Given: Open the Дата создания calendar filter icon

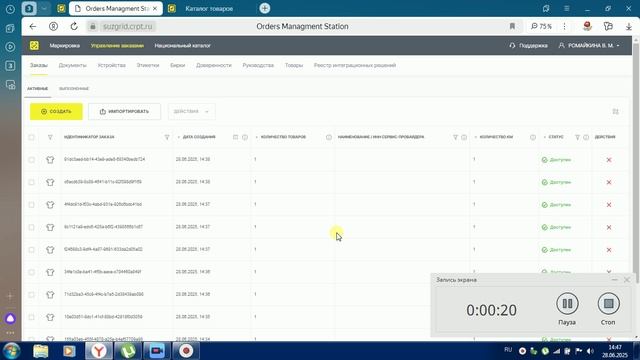Looking at the screenshot, I should pyautogui.click(x=236, y=137).
